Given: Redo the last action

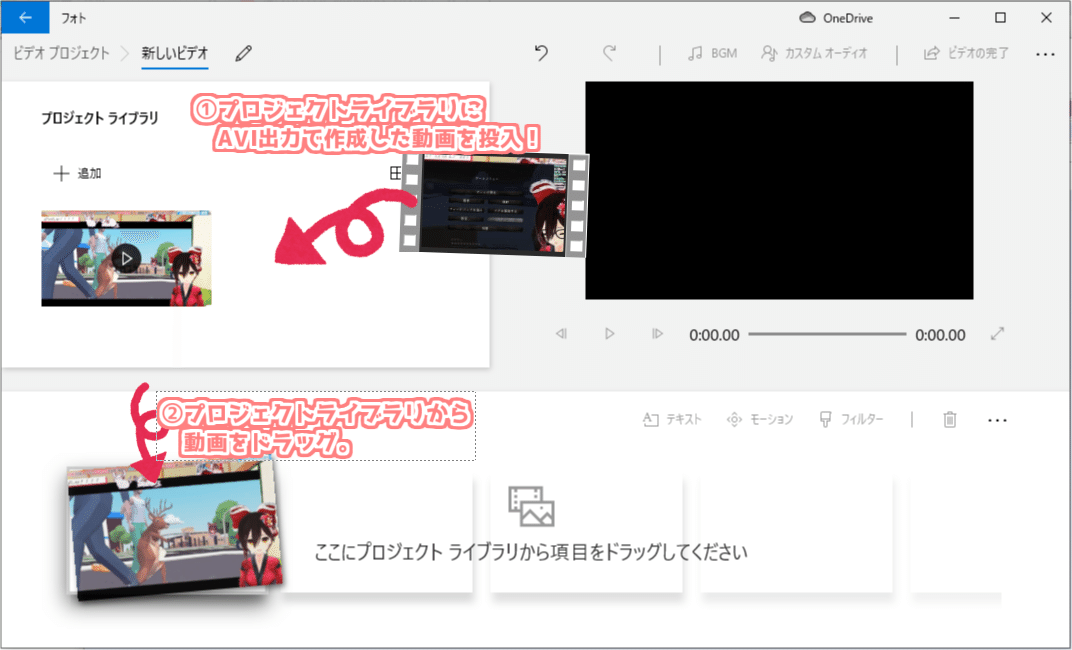Looking at the screenshot, I should point(609,53).
